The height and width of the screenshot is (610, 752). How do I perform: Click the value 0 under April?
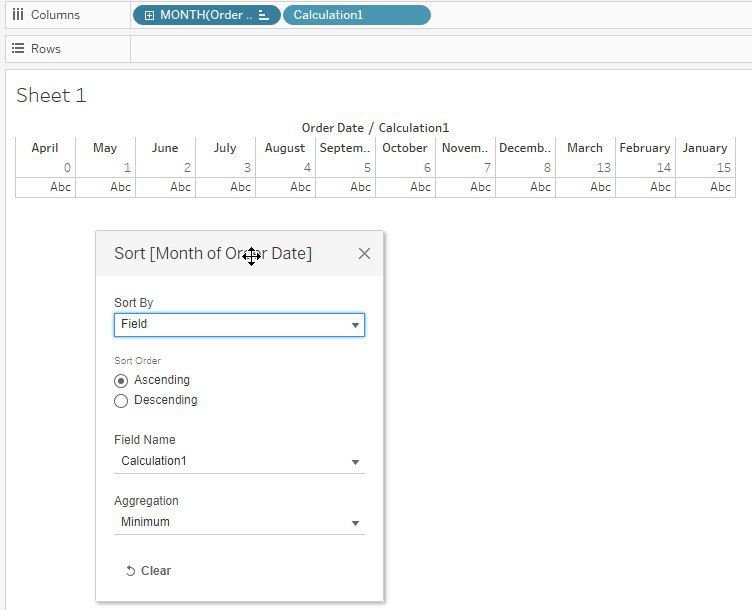[67, 168]
